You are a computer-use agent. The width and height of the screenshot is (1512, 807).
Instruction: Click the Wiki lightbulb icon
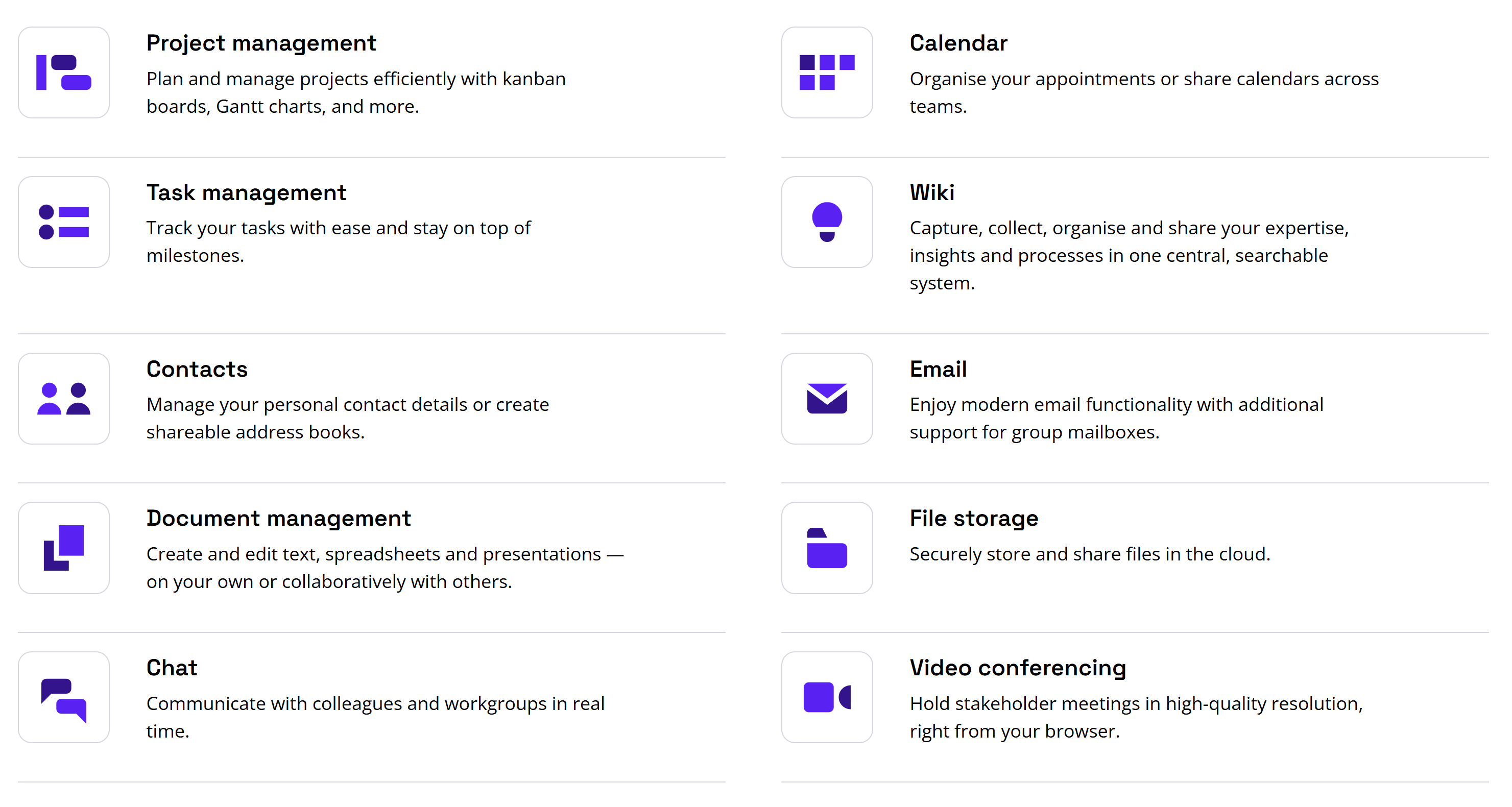826,222
